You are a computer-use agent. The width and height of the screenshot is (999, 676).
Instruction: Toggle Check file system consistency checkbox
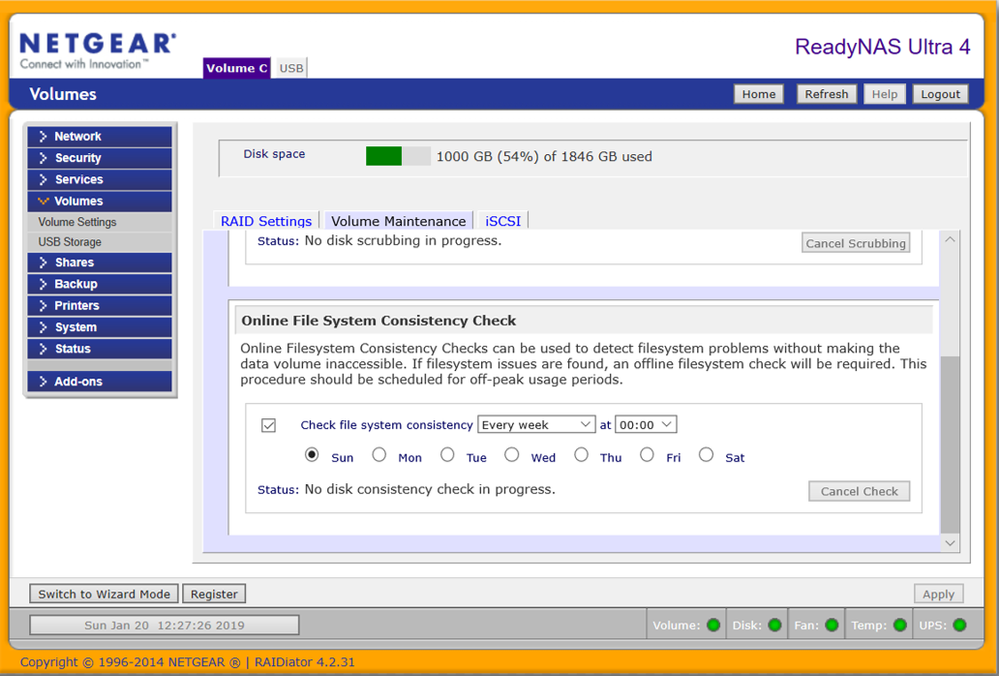pyautogui.click(x=269, y=425)
